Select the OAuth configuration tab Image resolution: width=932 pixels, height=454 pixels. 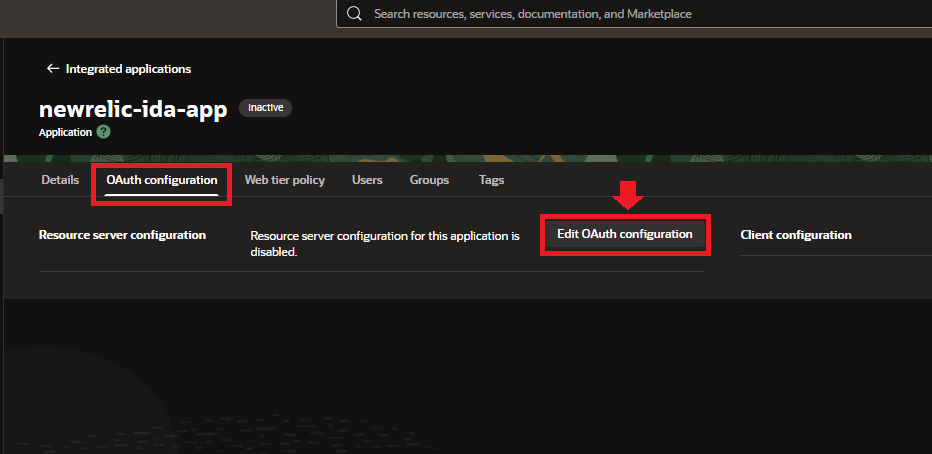pos(162,180)
